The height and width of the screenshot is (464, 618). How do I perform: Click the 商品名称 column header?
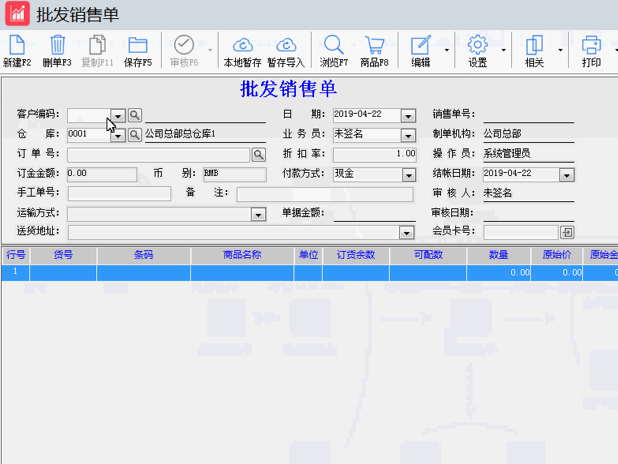pos(242,255)
